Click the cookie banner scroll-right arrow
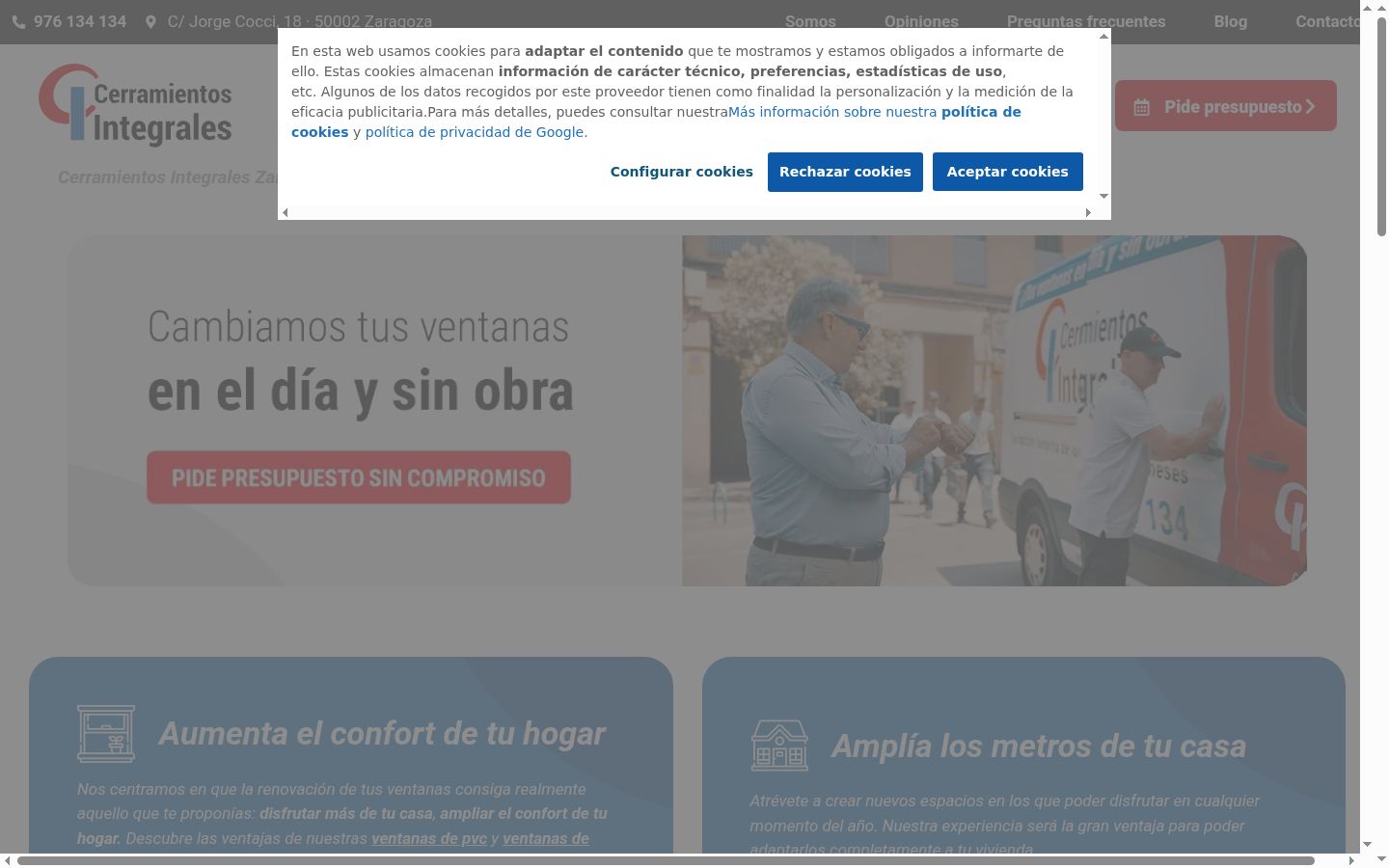 coord(1088,213)
